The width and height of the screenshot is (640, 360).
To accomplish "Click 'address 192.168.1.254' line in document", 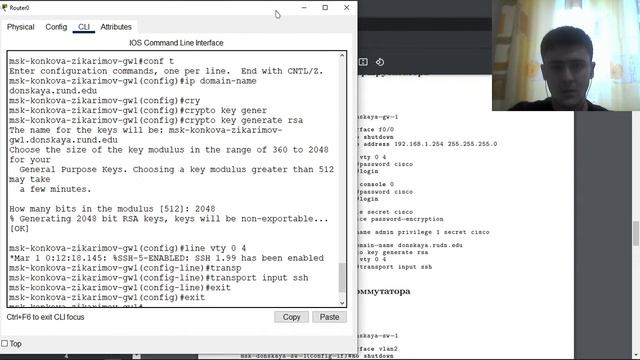I will pyautogui.click(x=428, y=144).
